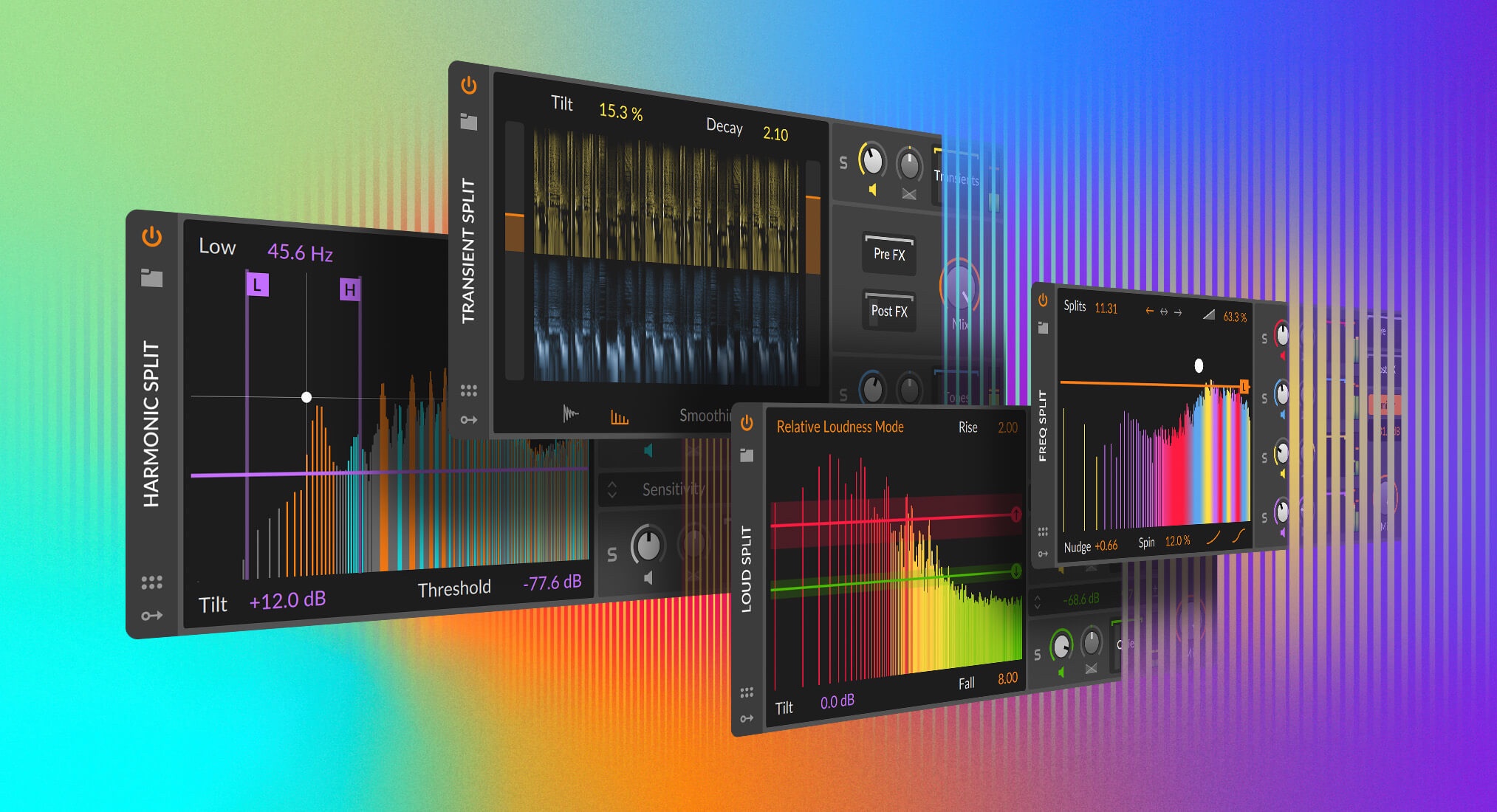Mute the red band's speaker icon in Freq Split
Viewport: 1497px width, 812px height.
point(1283,355)
